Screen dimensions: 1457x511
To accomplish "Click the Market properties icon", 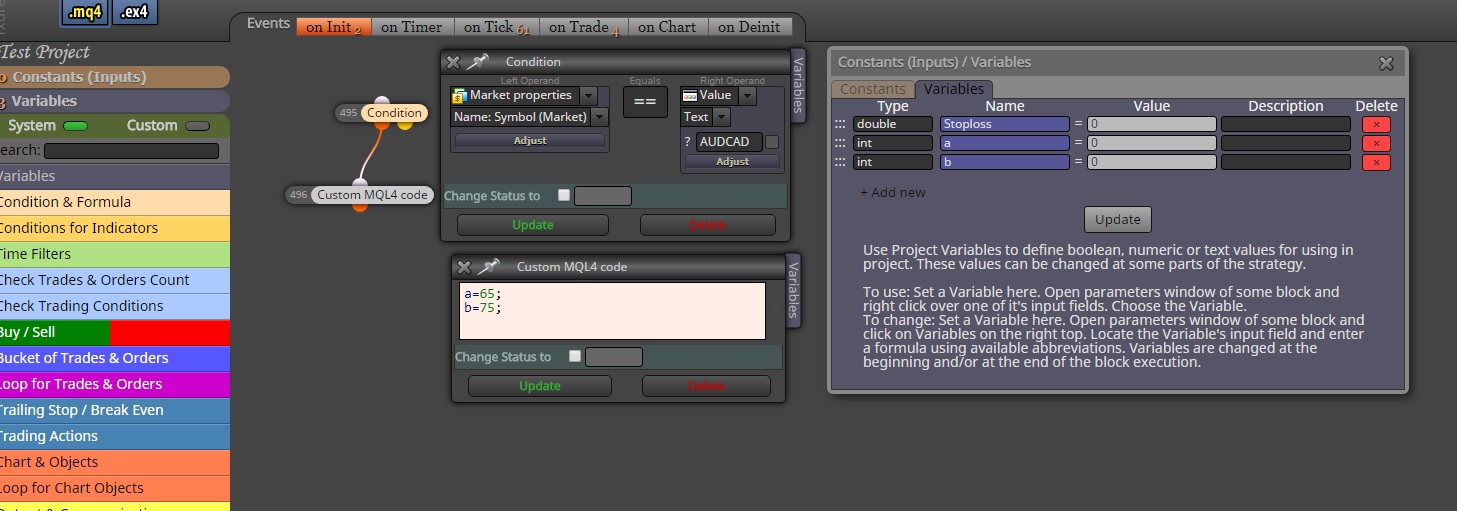I will (460, 95).
